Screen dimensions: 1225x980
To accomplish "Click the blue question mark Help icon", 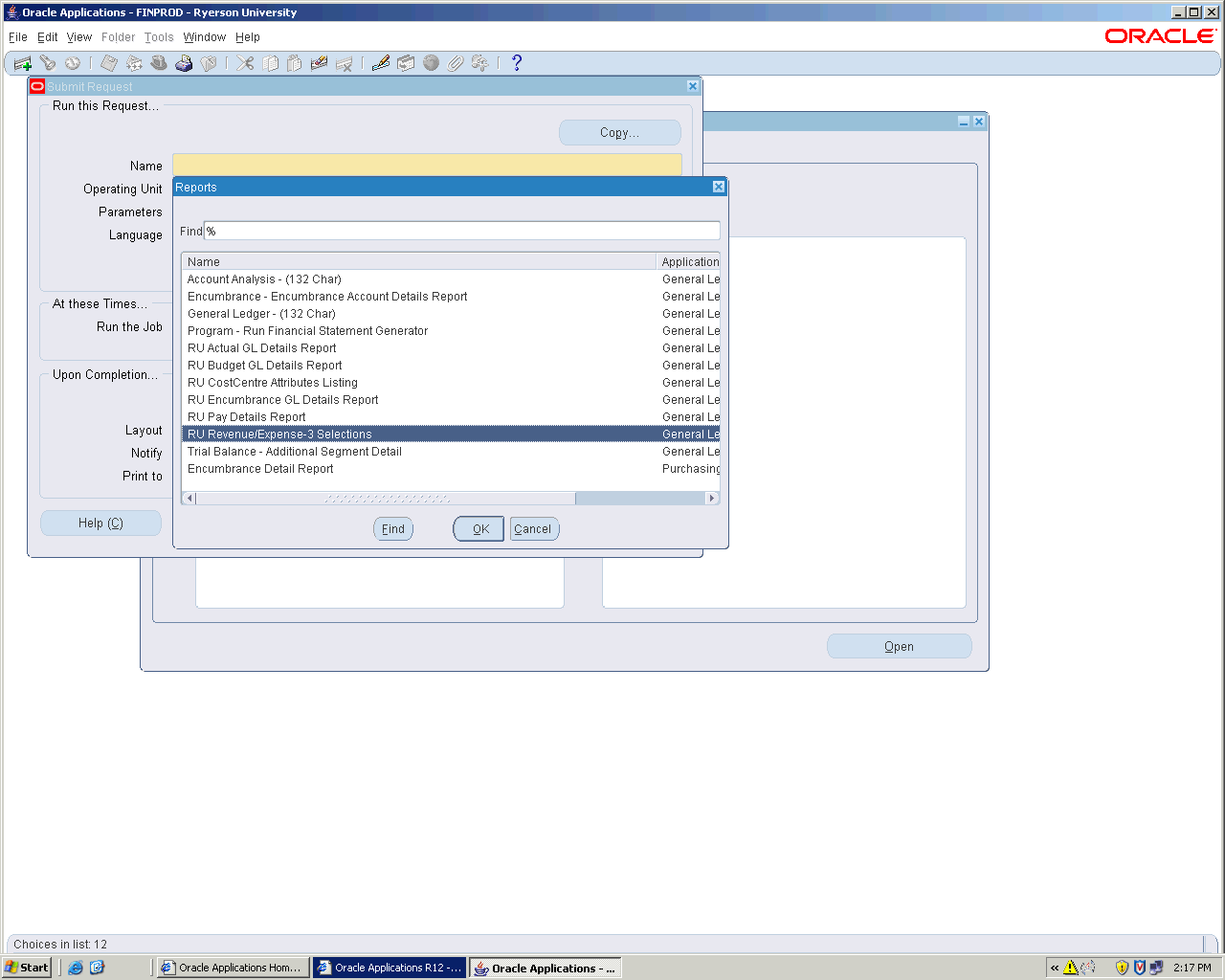I will [517, 63].
